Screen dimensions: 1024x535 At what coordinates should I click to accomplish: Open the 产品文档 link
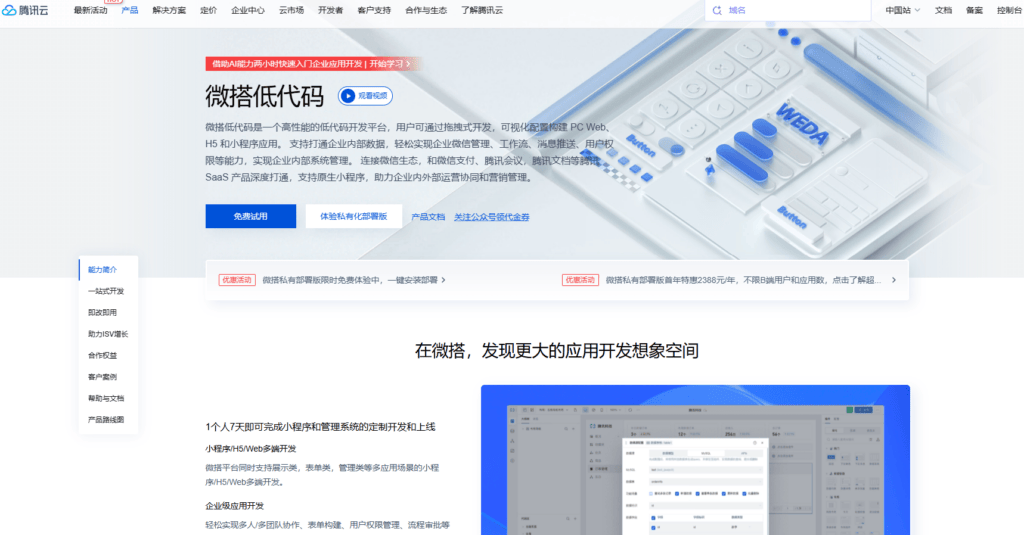428,217
